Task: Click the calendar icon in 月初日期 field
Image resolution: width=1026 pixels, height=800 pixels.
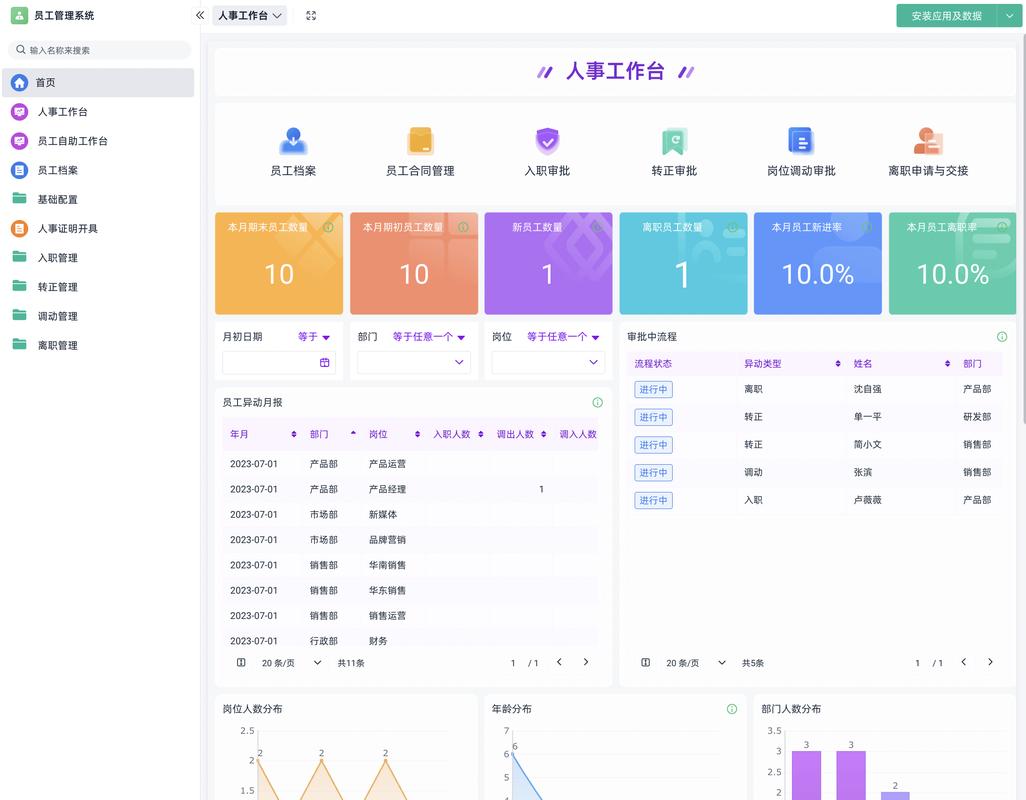Action: [x=325, y=362]
